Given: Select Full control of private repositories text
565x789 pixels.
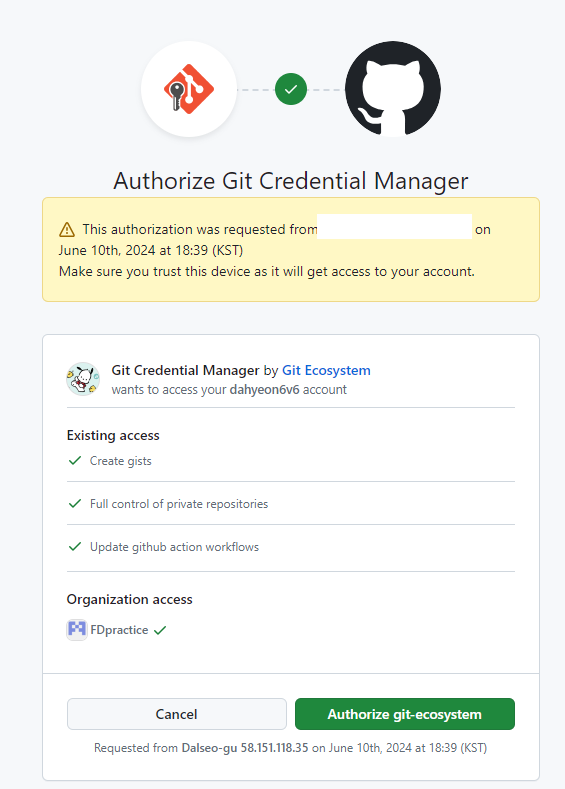Looking at the screenshot, I should [x=179, y=504].
